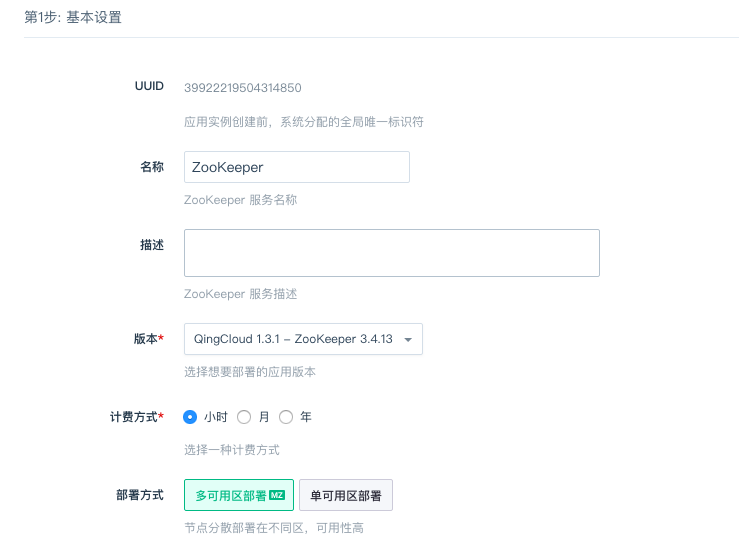The width and height of the screenshot is (739, 557).
Task: Select the 小时 hourly billing radio button
Action: pos(190,417)
